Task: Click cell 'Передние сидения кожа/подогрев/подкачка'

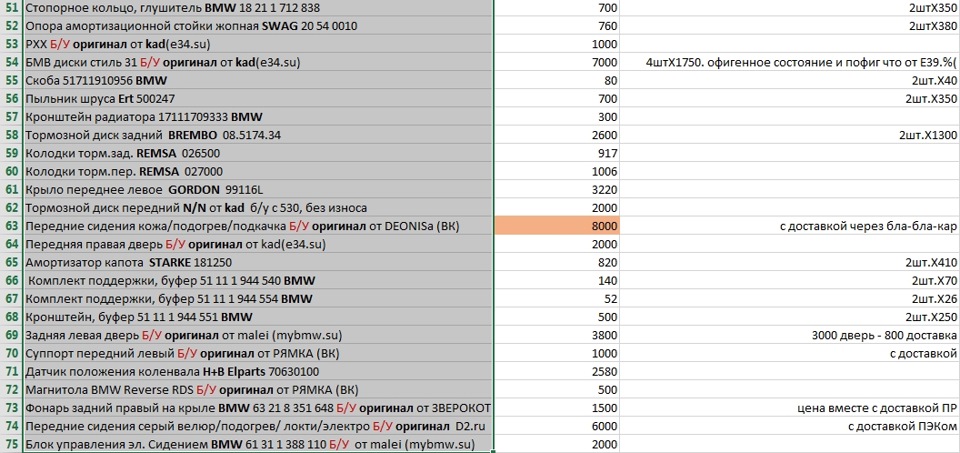Action: click(258, 226)
